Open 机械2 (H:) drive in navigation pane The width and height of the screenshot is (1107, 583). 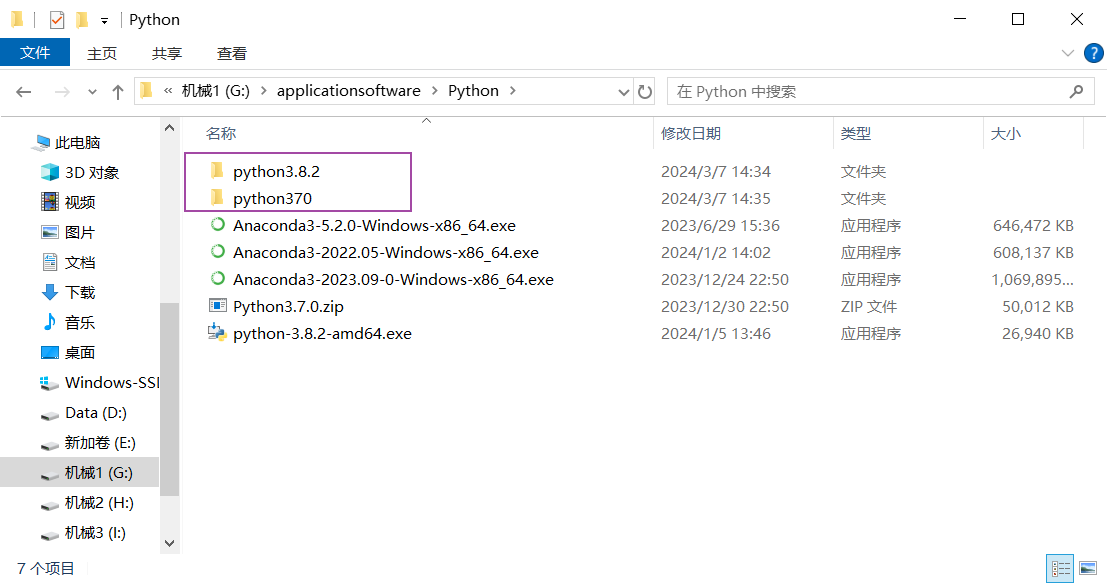pos(99,503)
